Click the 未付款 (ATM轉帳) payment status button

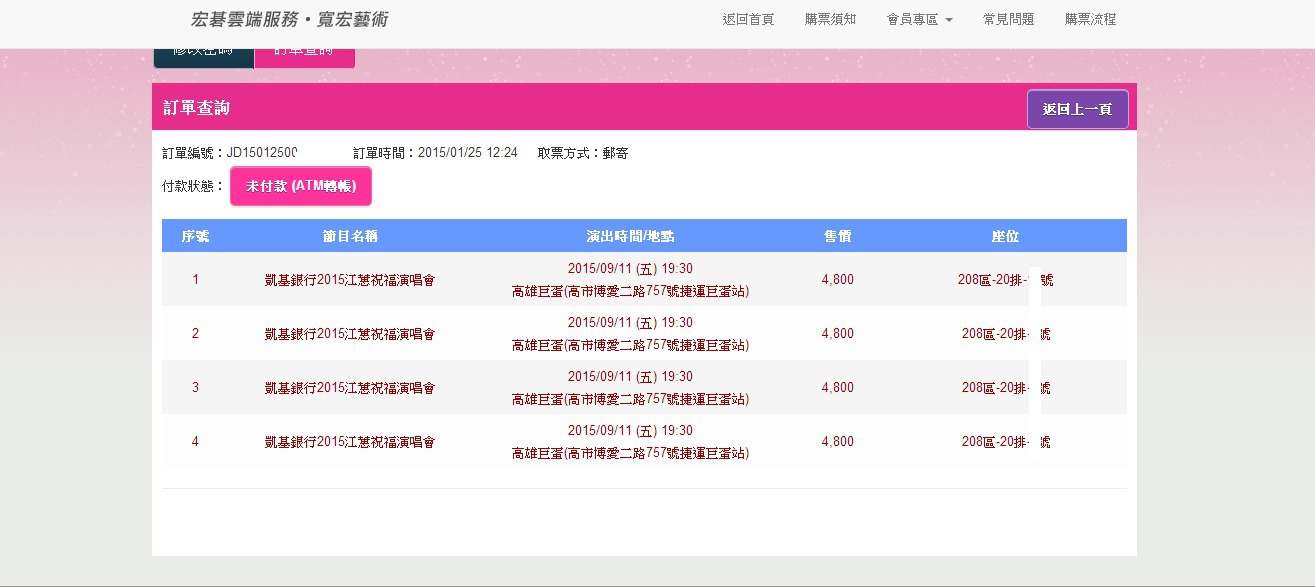coord(301,186)
